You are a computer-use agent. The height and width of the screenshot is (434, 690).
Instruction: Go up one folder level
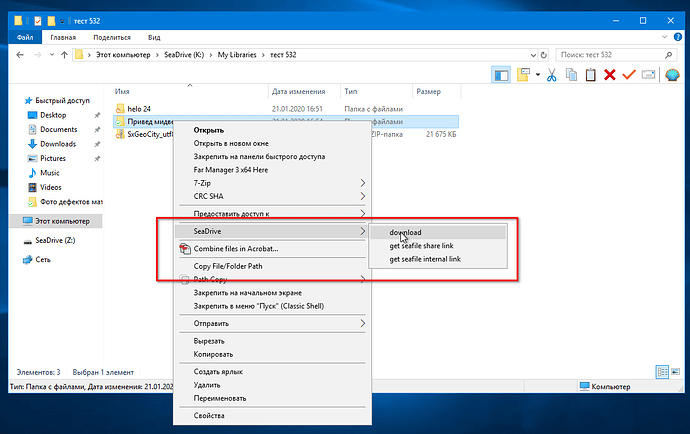point(64,55)
